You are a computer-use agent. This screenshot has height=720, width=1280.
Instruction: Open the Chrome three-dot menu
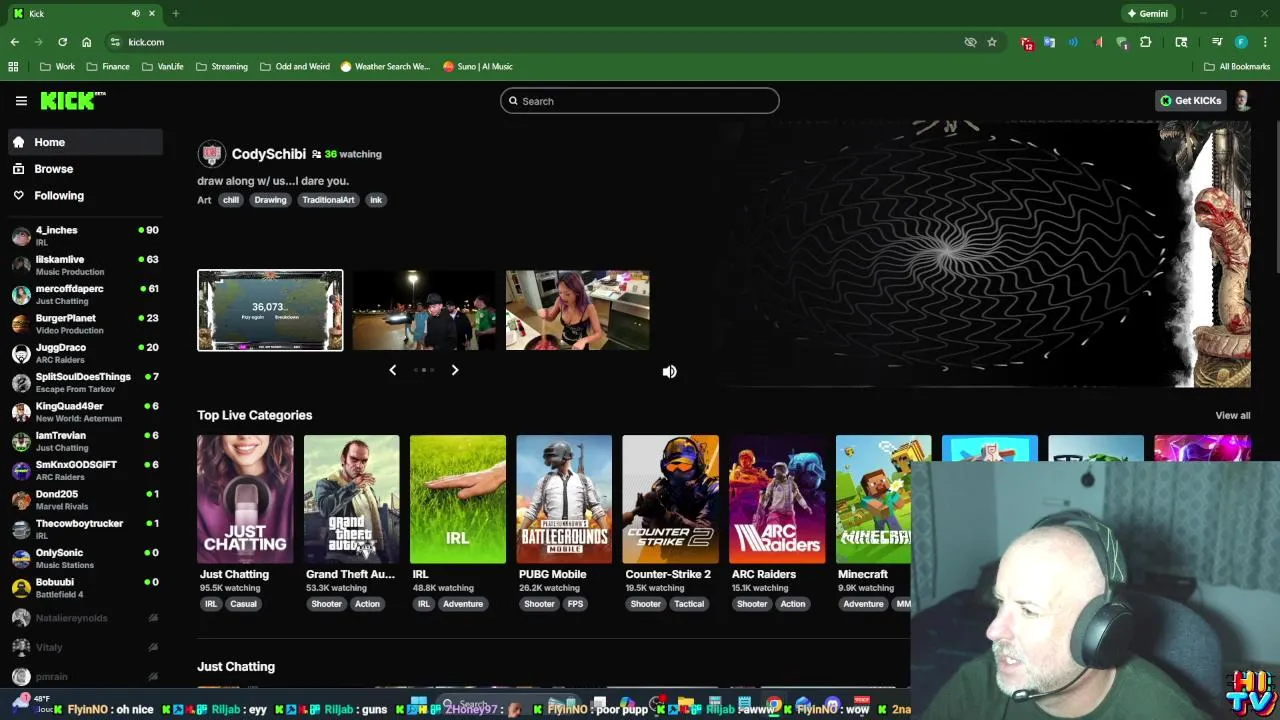tap(1265, 42)
